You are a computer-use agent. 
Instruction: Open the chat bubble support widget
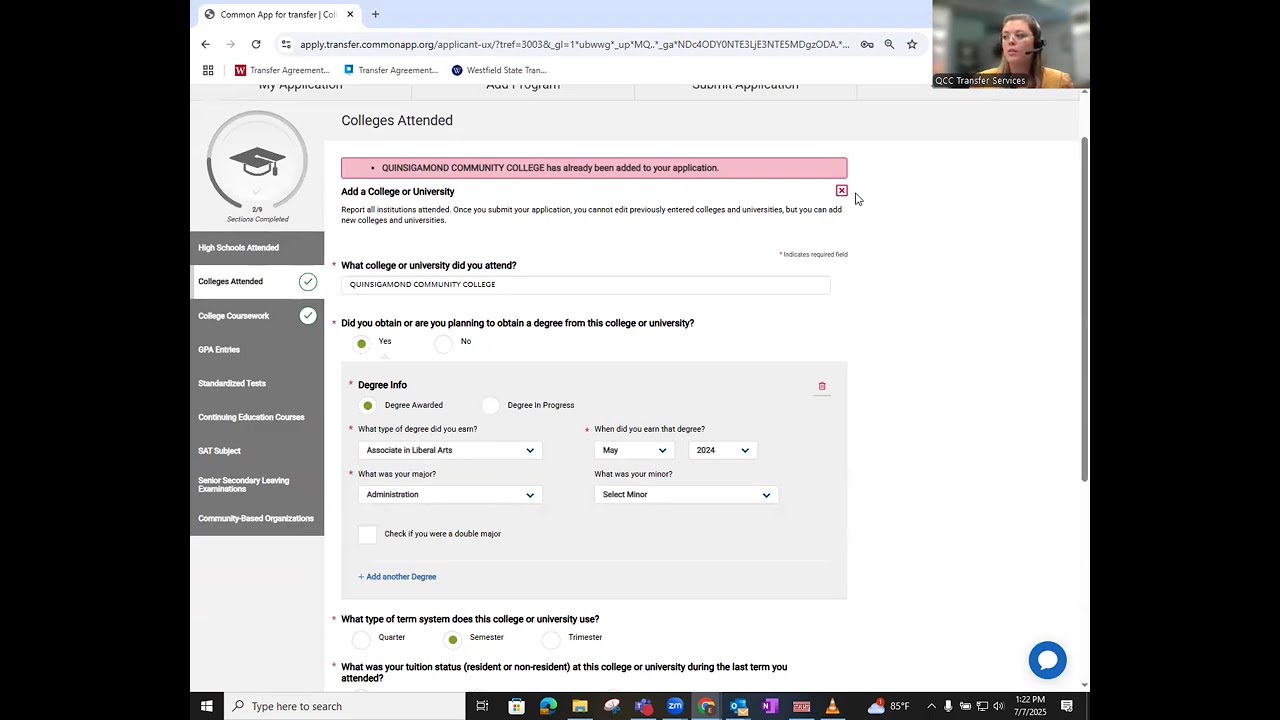(x=1047, y=660)
